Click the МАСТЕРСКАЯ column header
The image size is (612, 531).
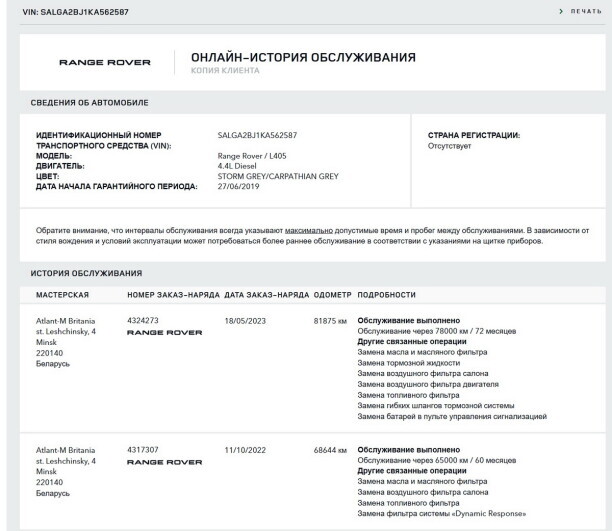point(63,295)
